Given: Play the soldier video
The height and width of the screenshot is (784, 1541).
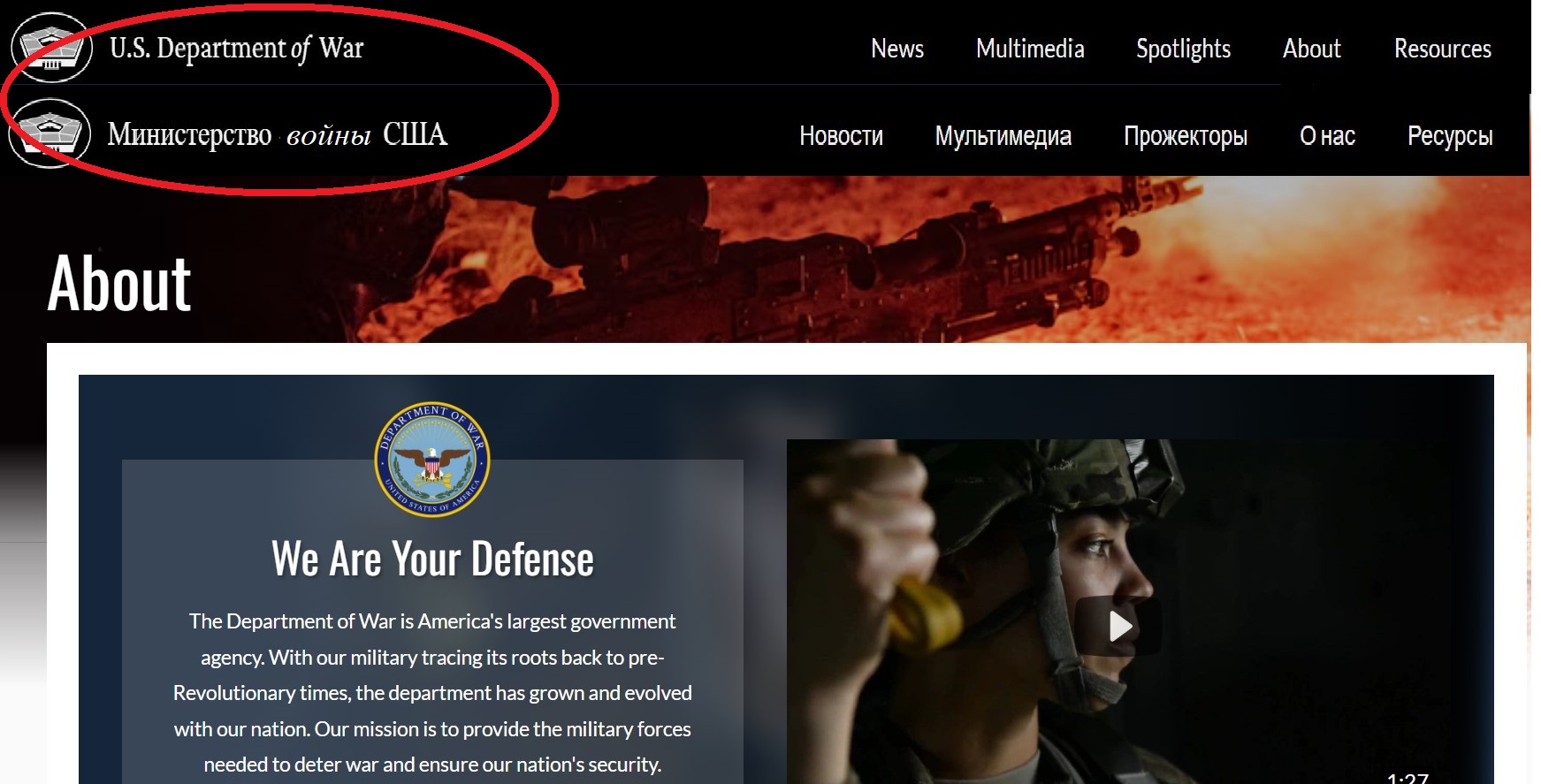Looking at the screenshot, I should click(1119, 626).
